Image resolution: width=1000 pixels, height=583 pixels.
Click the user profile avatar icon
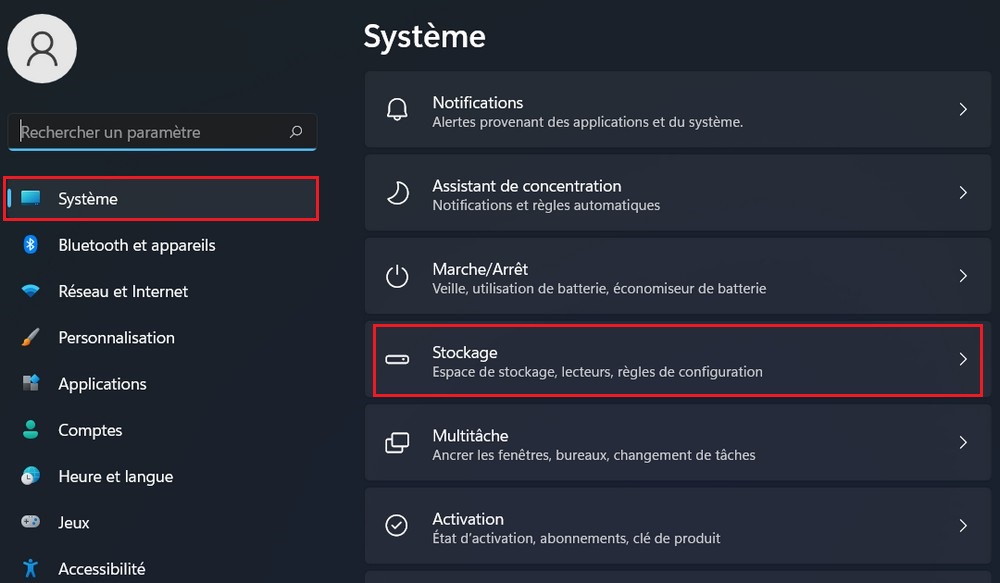click(42, 48)
